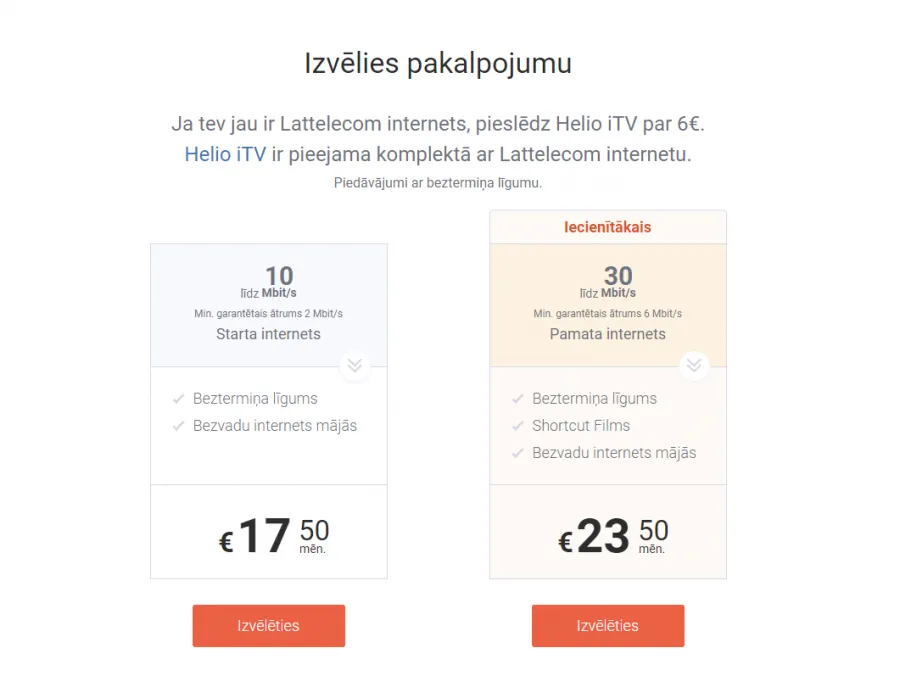Click the Pamata internets plan title
Screen dimensions: 900x687
[x=608, y=334]
